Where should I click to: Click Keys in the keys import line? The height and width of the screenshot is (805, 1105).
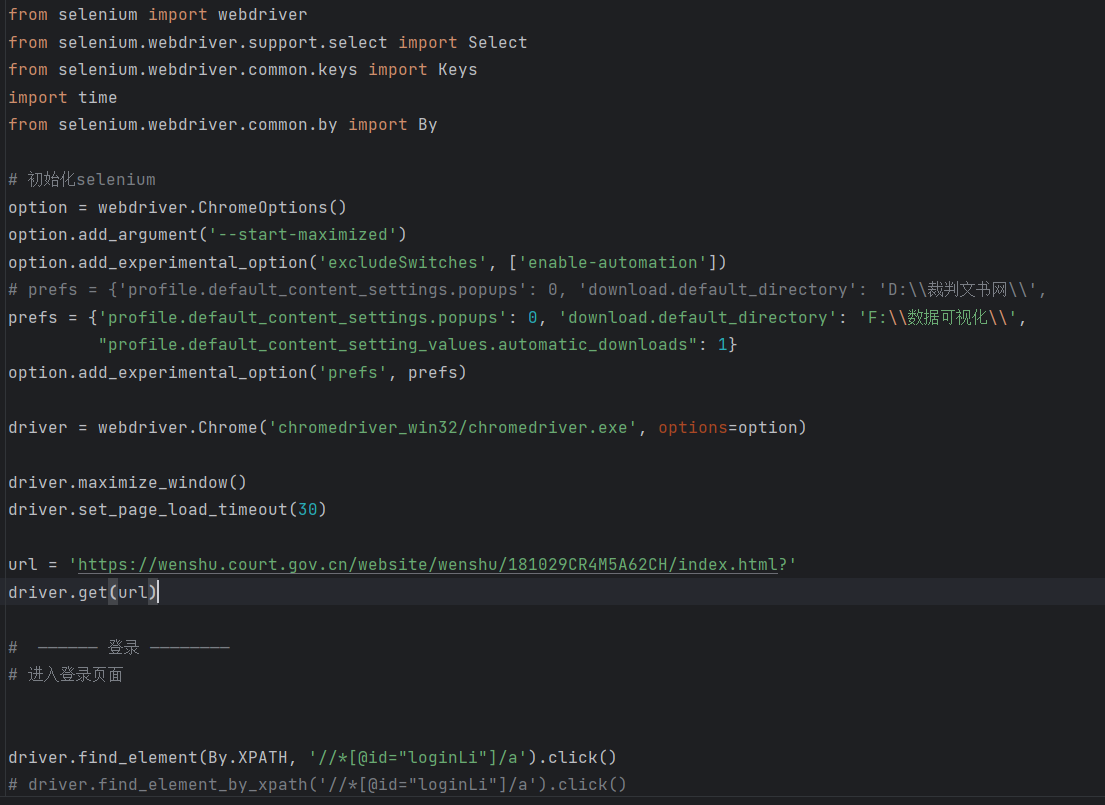point(457,69)
